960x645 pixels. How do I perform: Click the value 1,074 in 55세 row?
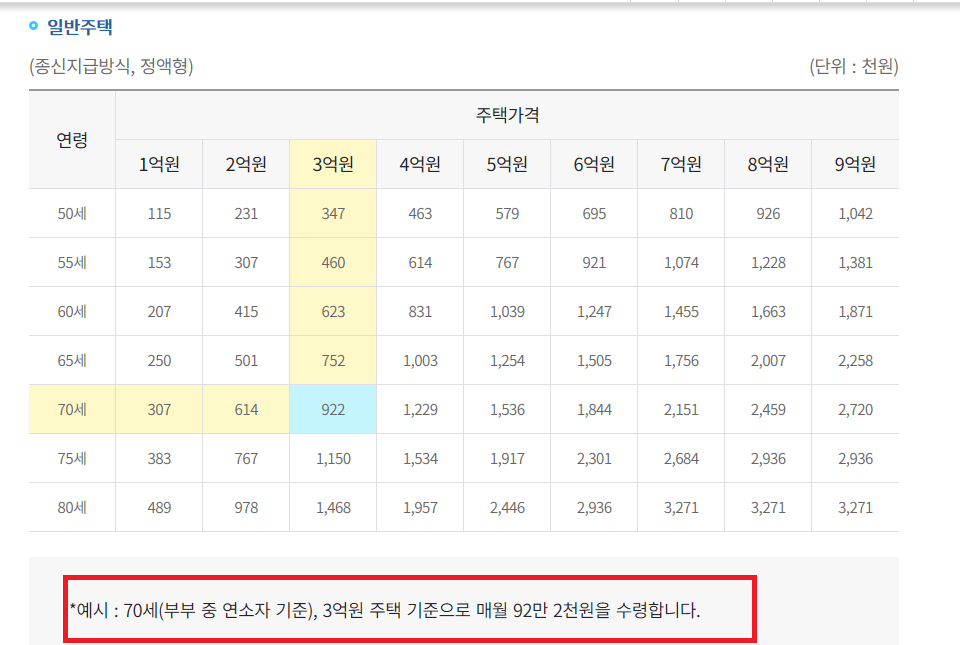[x=681, y=263]
